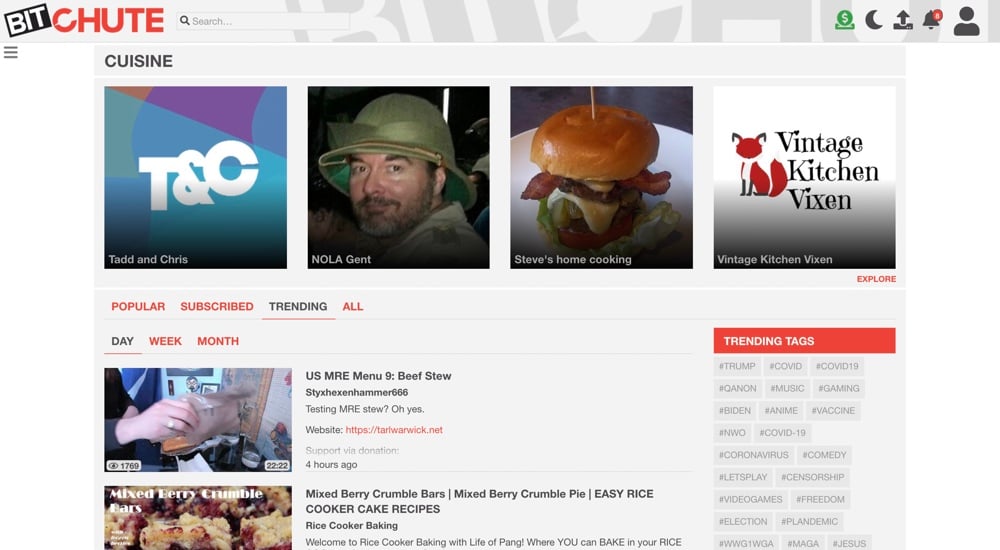
Task: Click the #TRUMP trending tag
Action: (x=737, y=366)
